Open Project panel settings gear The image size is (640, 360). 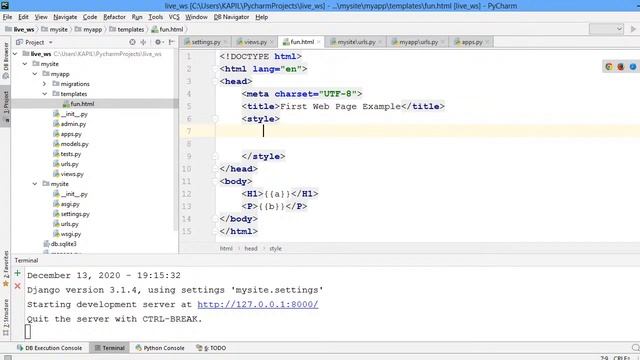[x=158, y=42]
